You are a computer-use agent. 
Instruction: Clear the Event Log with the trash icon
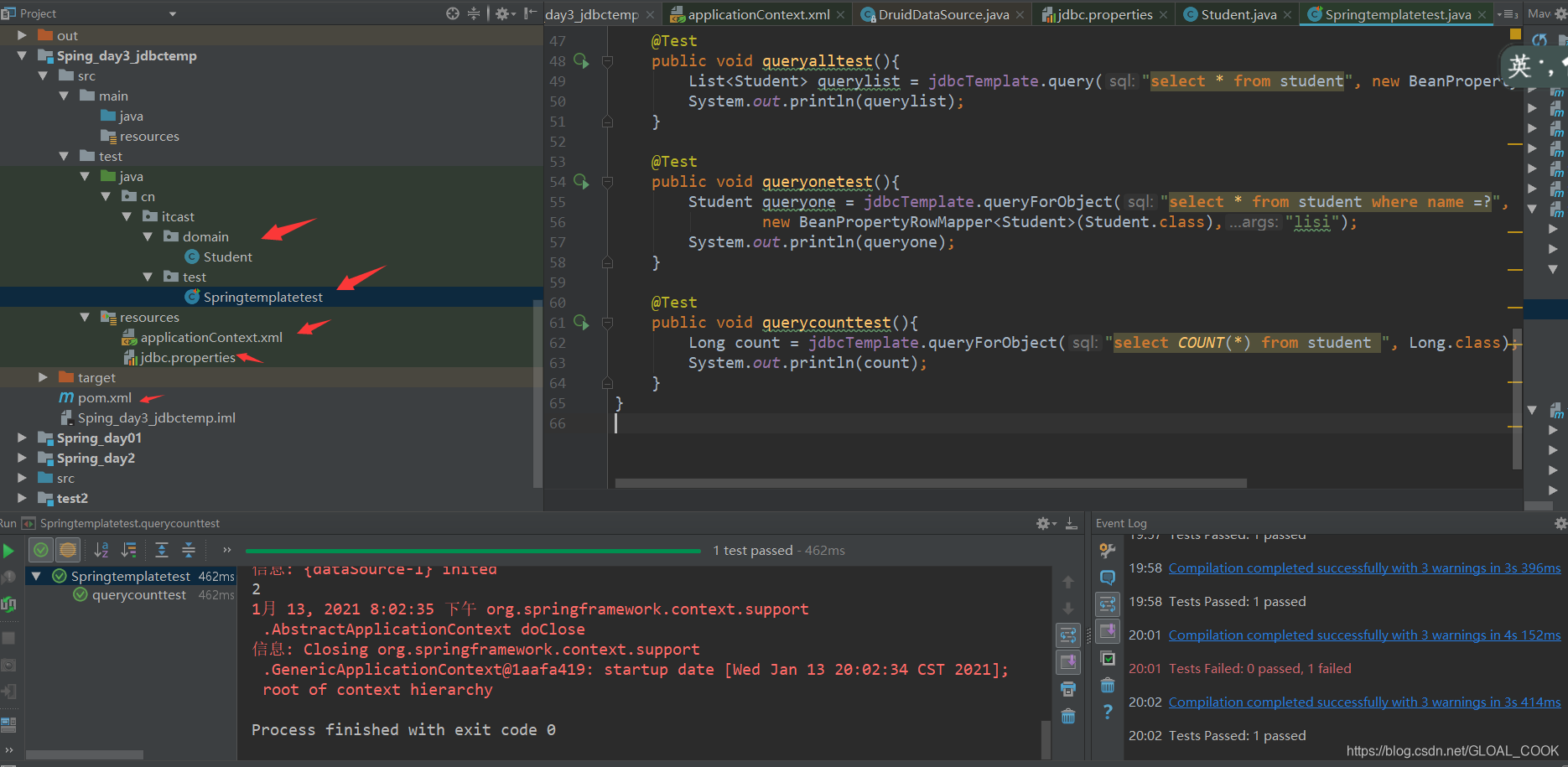1107,686
